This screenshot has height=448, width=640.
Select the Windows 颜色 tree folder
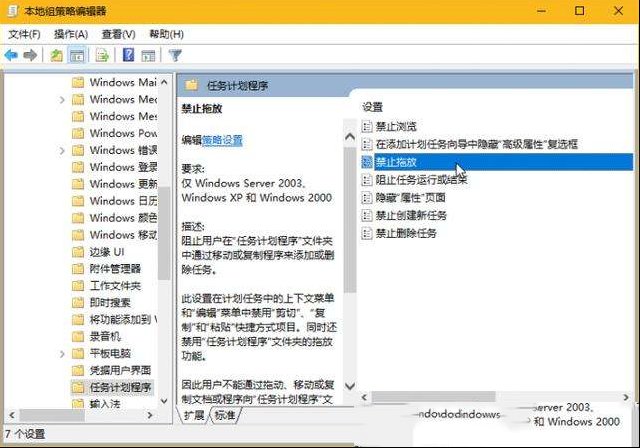(x=123, y=218)
